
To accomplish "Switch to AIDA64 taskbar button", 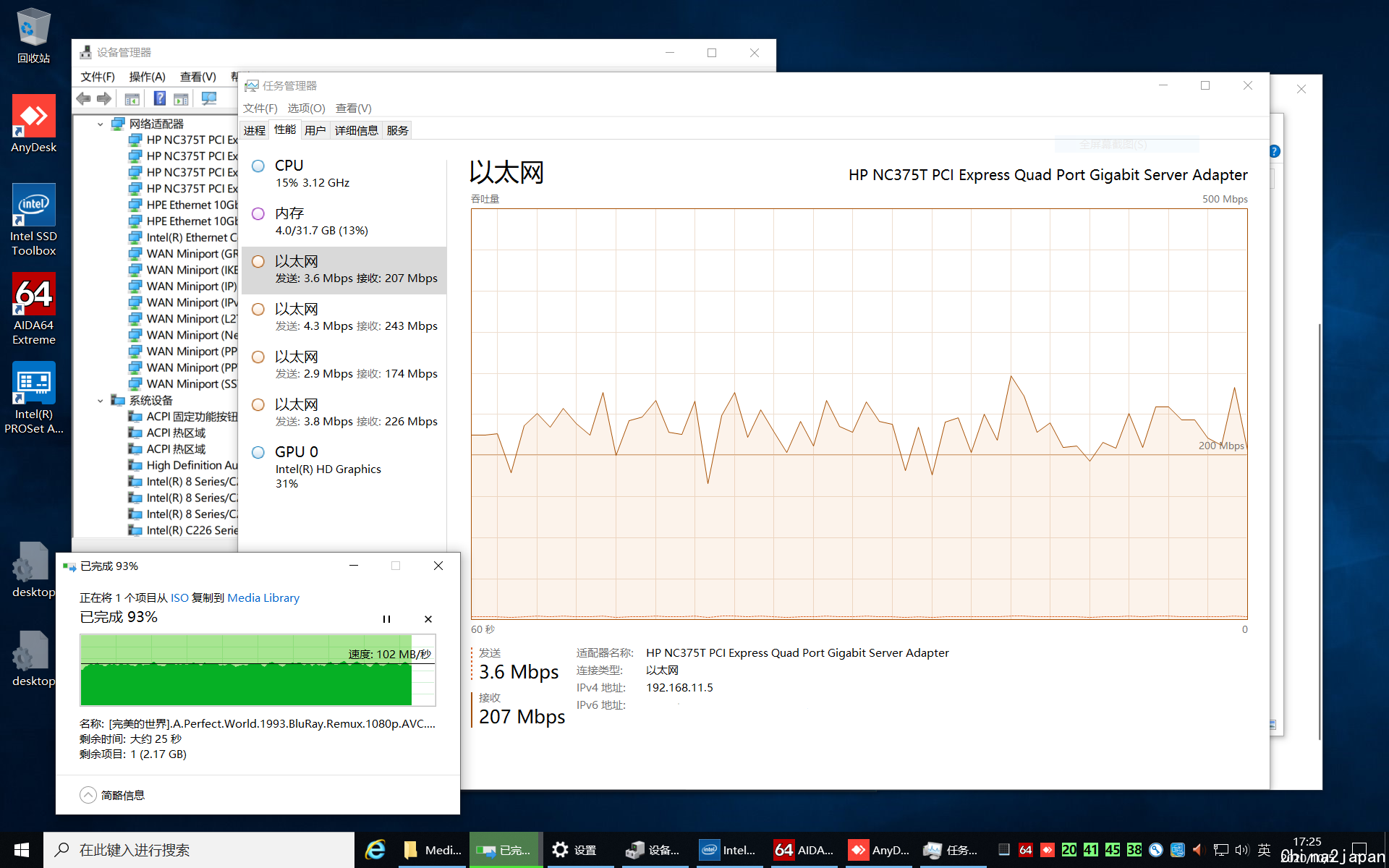I will pyautogui.click(x=803, y=850).
